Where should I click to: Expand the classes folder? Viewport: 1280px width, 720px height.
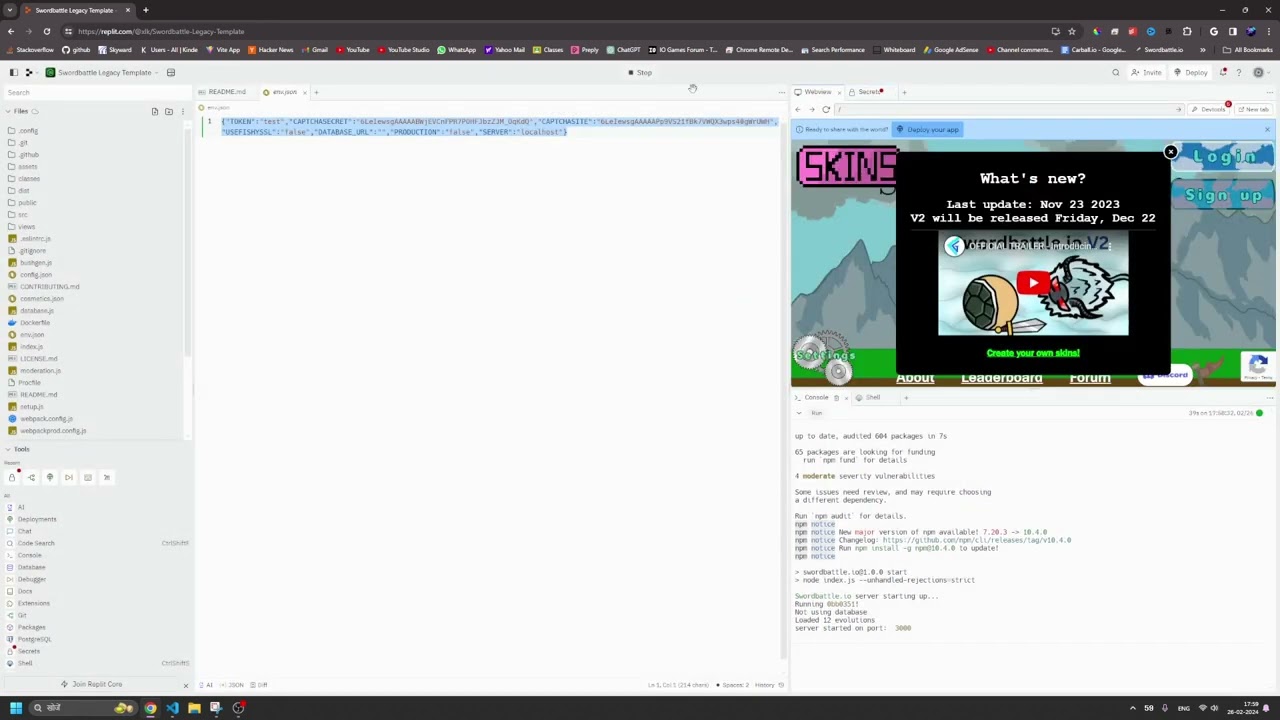tap(24, 179)
